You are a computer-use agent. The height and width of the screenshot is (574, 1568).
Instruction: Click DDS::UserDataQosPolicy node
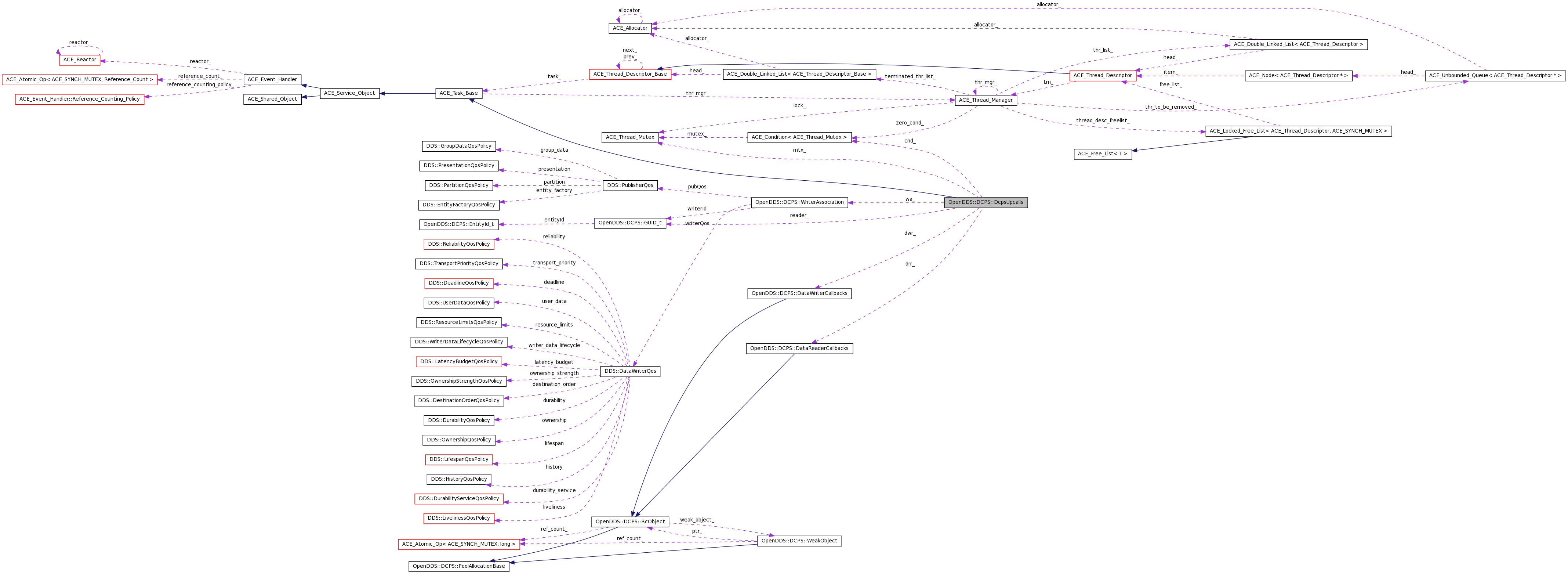tap(458, 303)
